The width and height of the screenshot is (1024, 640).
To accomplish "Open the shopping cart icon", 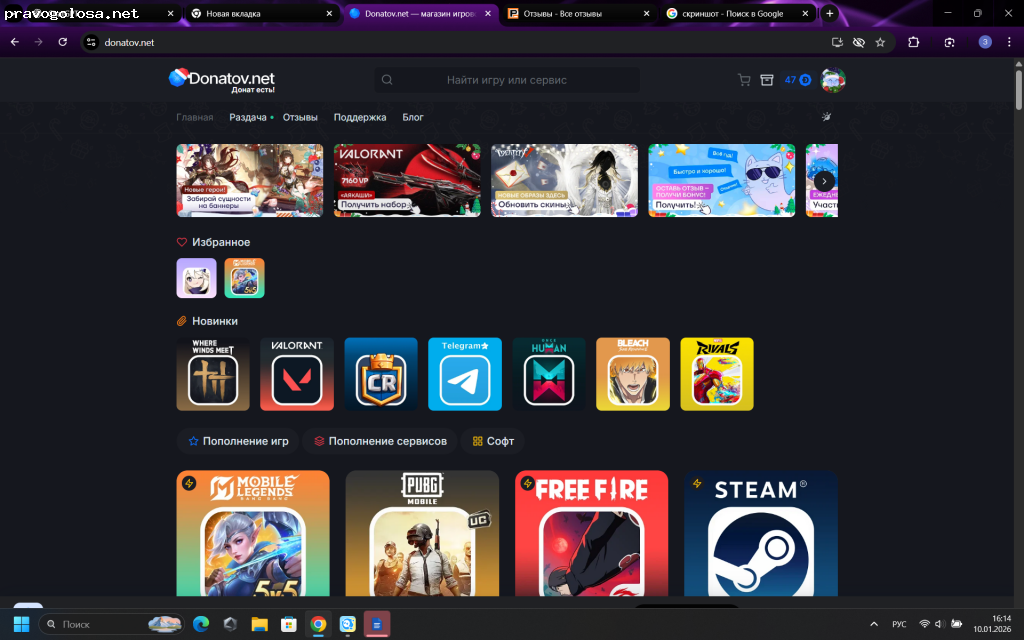I will (744, 80).
